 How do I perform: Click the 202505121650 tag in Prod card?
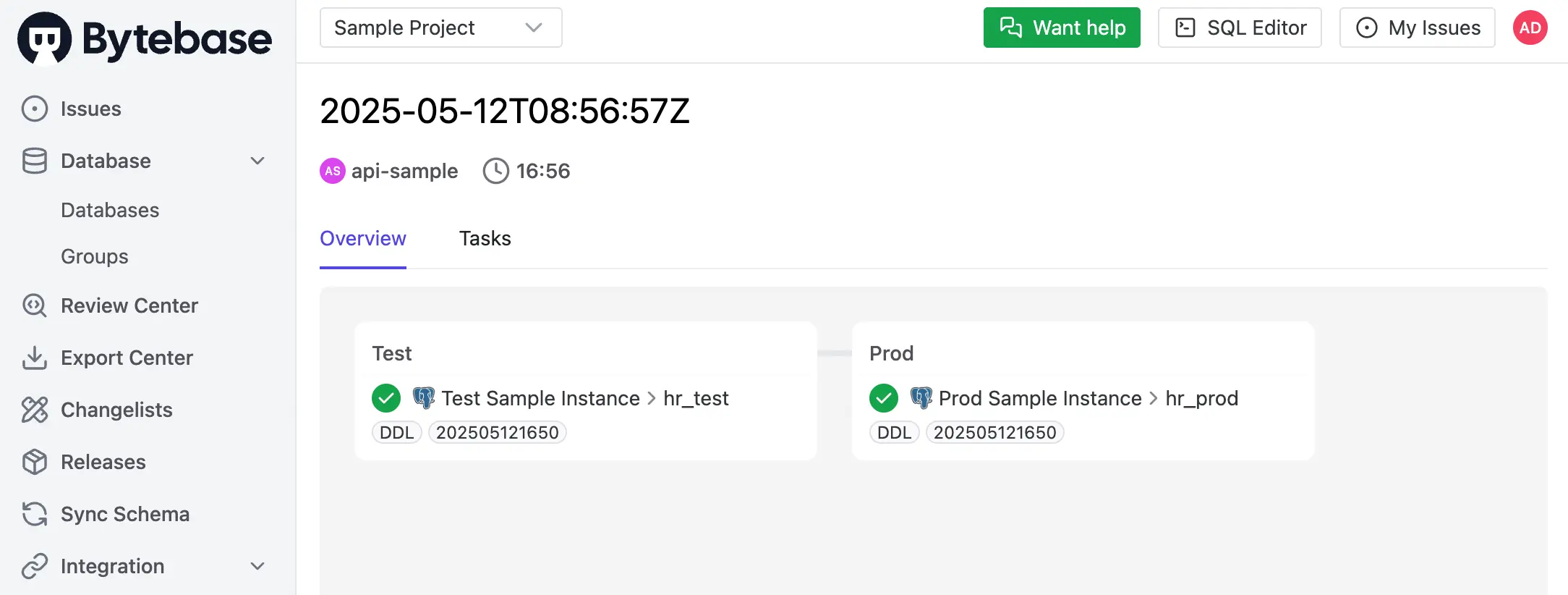[x=995, y=432]
